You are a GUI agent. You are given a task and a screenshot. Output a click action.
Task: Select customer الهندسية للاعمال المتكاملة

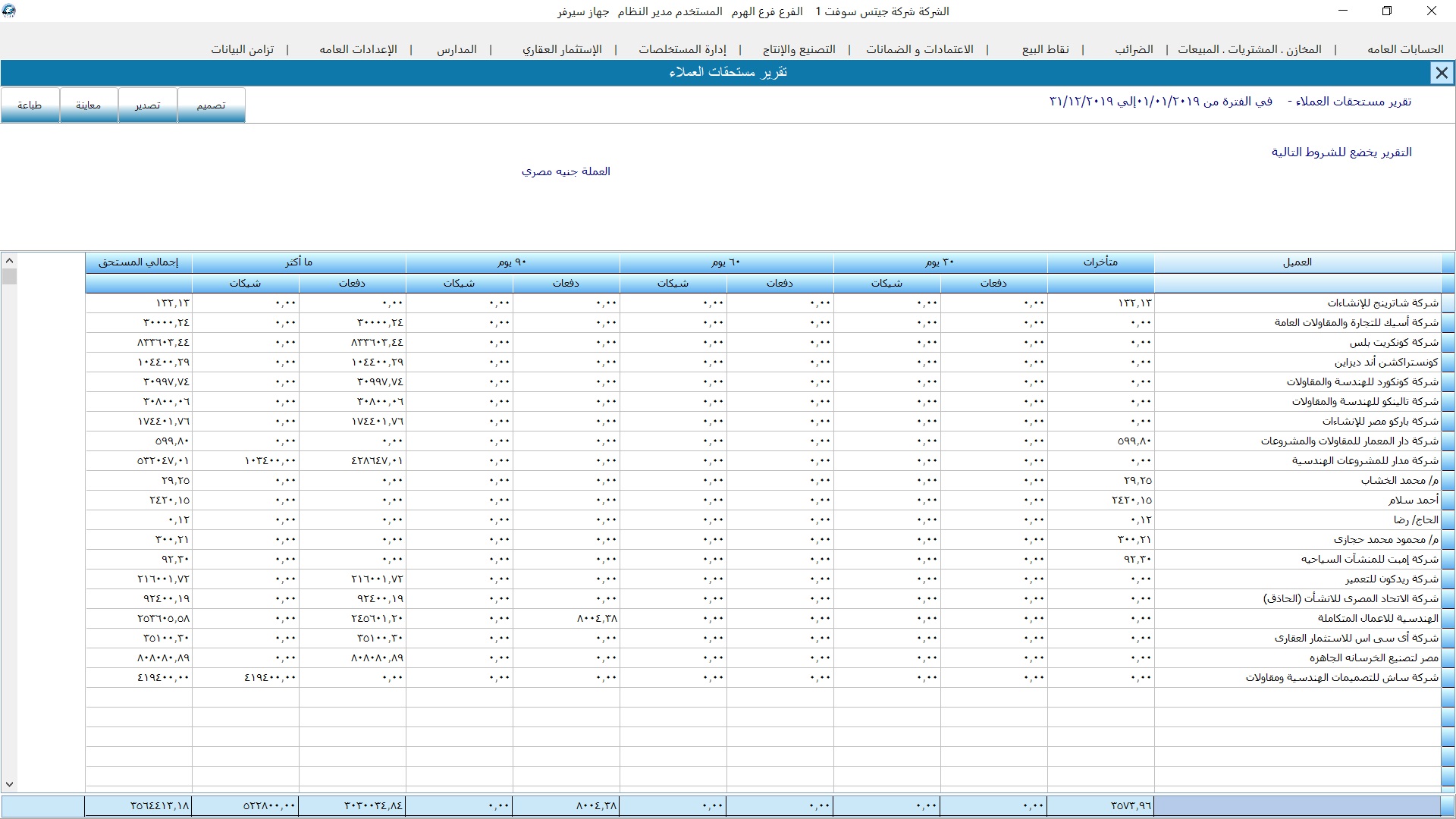coord(1298,618)
